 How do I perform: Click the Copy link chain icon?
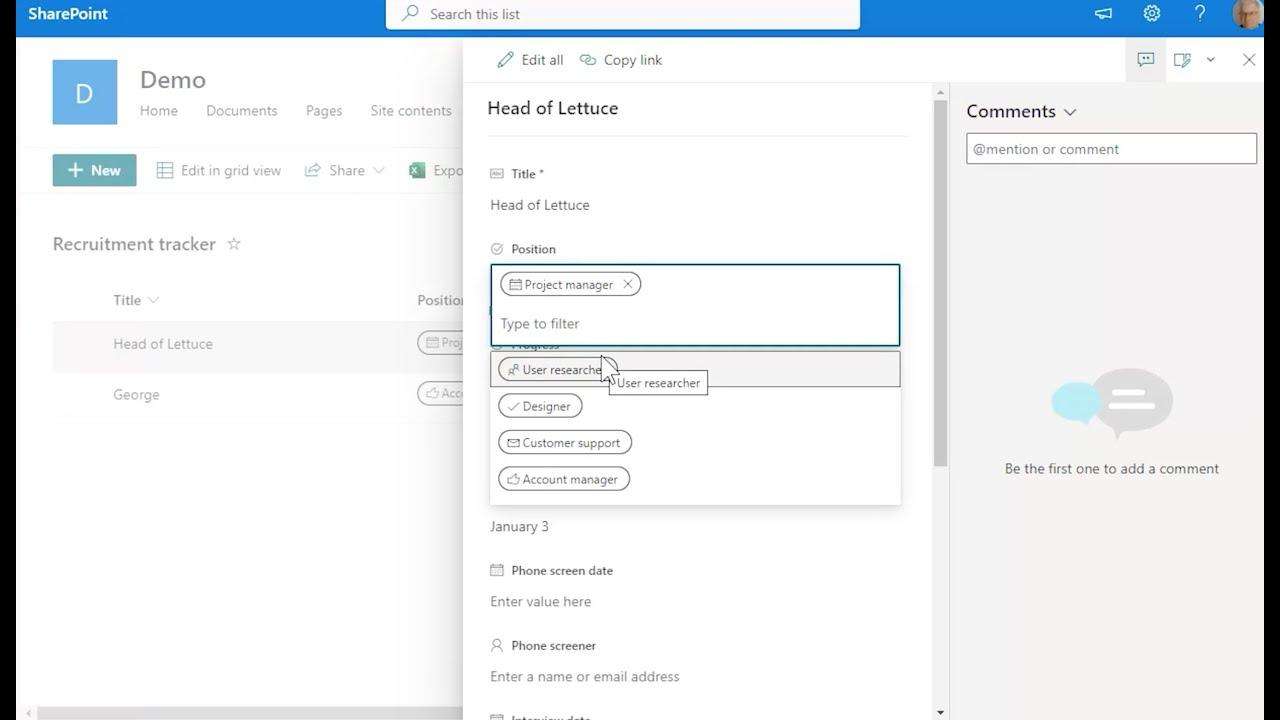(x=588, y=60)
